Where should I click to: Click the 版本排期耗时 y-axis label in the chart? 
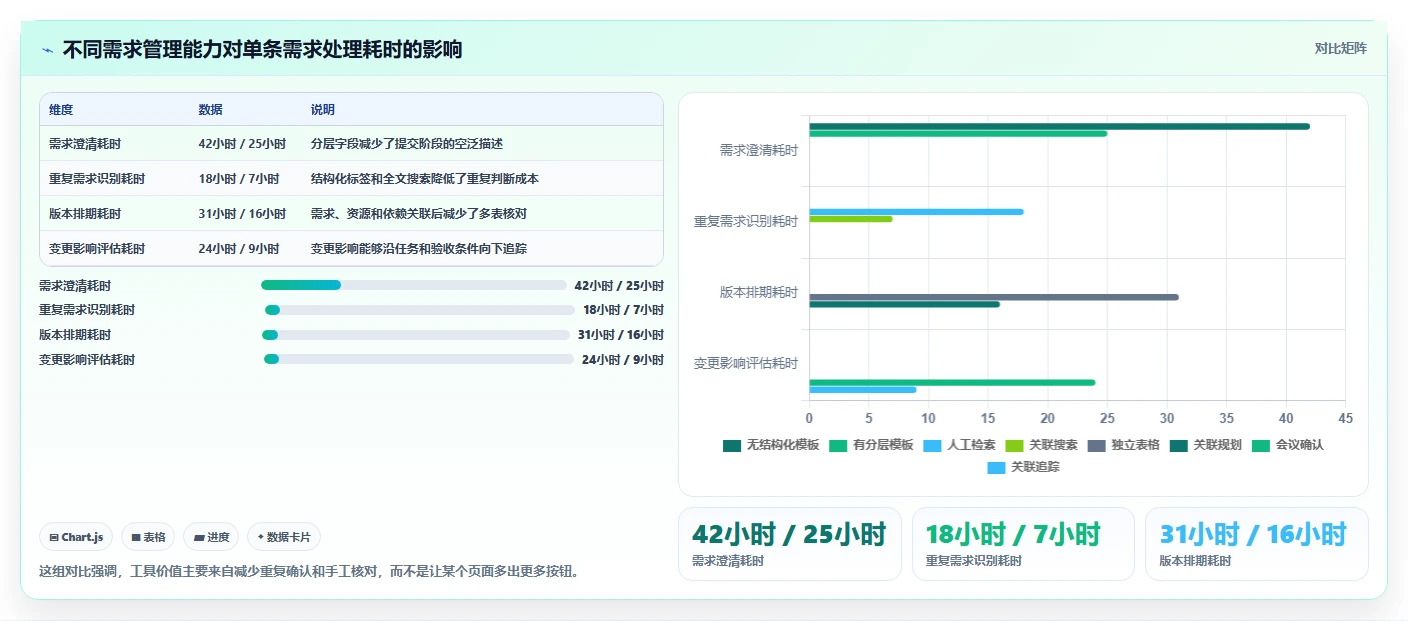759,292
